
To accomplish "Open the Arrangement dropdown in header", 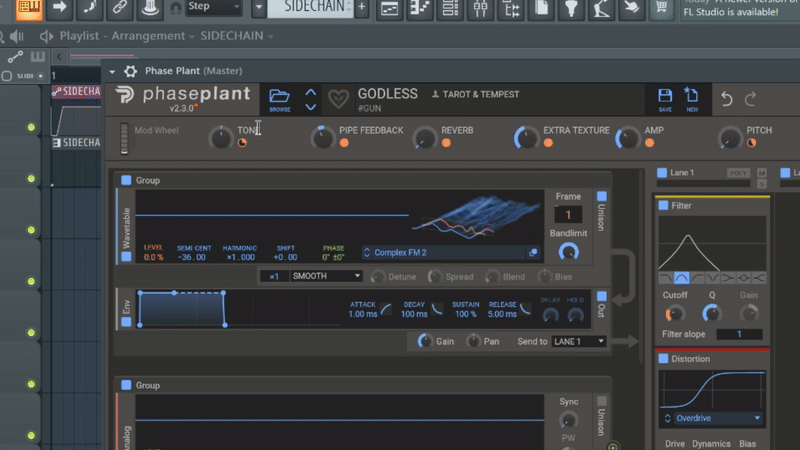I will 153,36.
